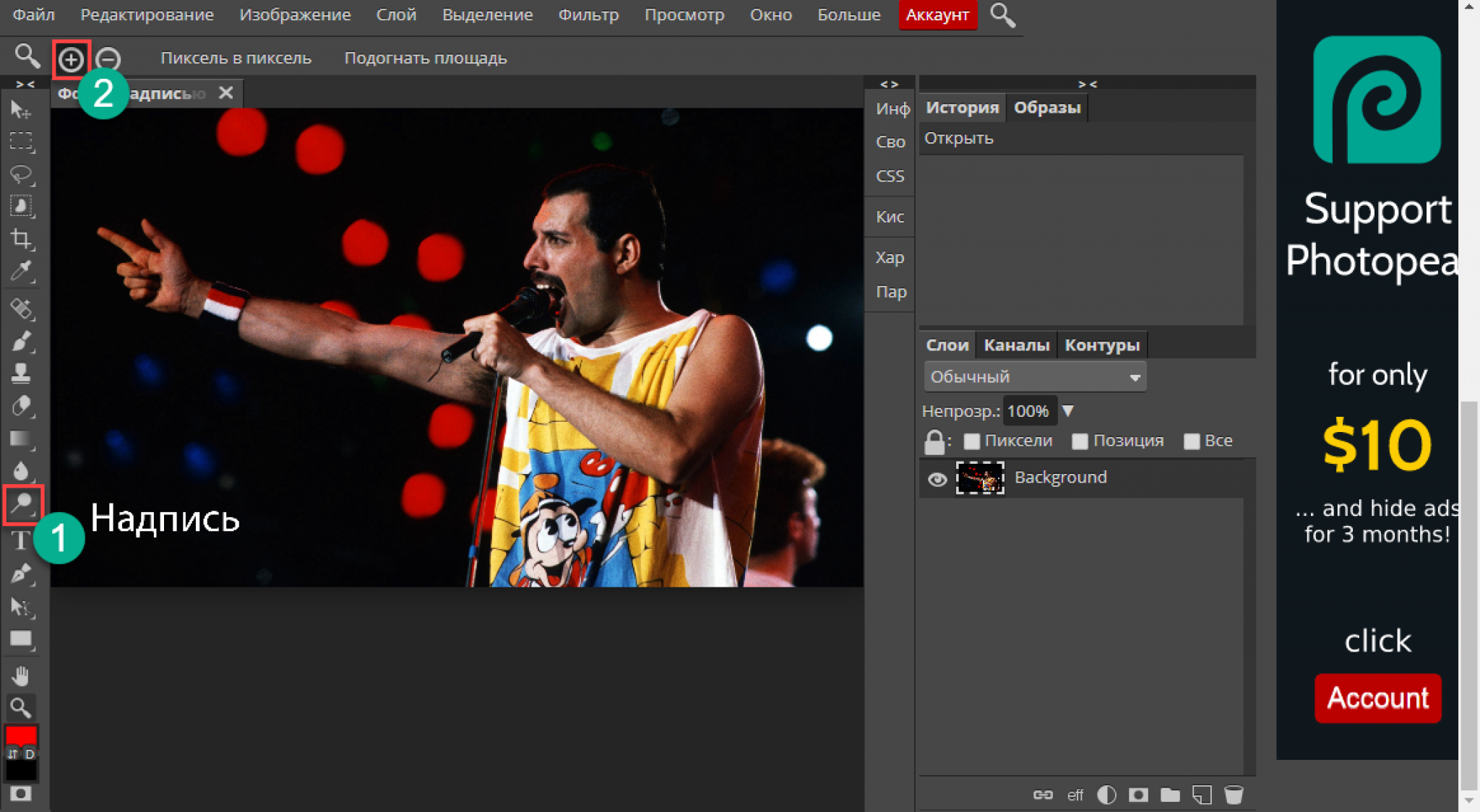Select the Eyedropper tool
This screenshot has width=1480, height=812.
click(21, 272)
